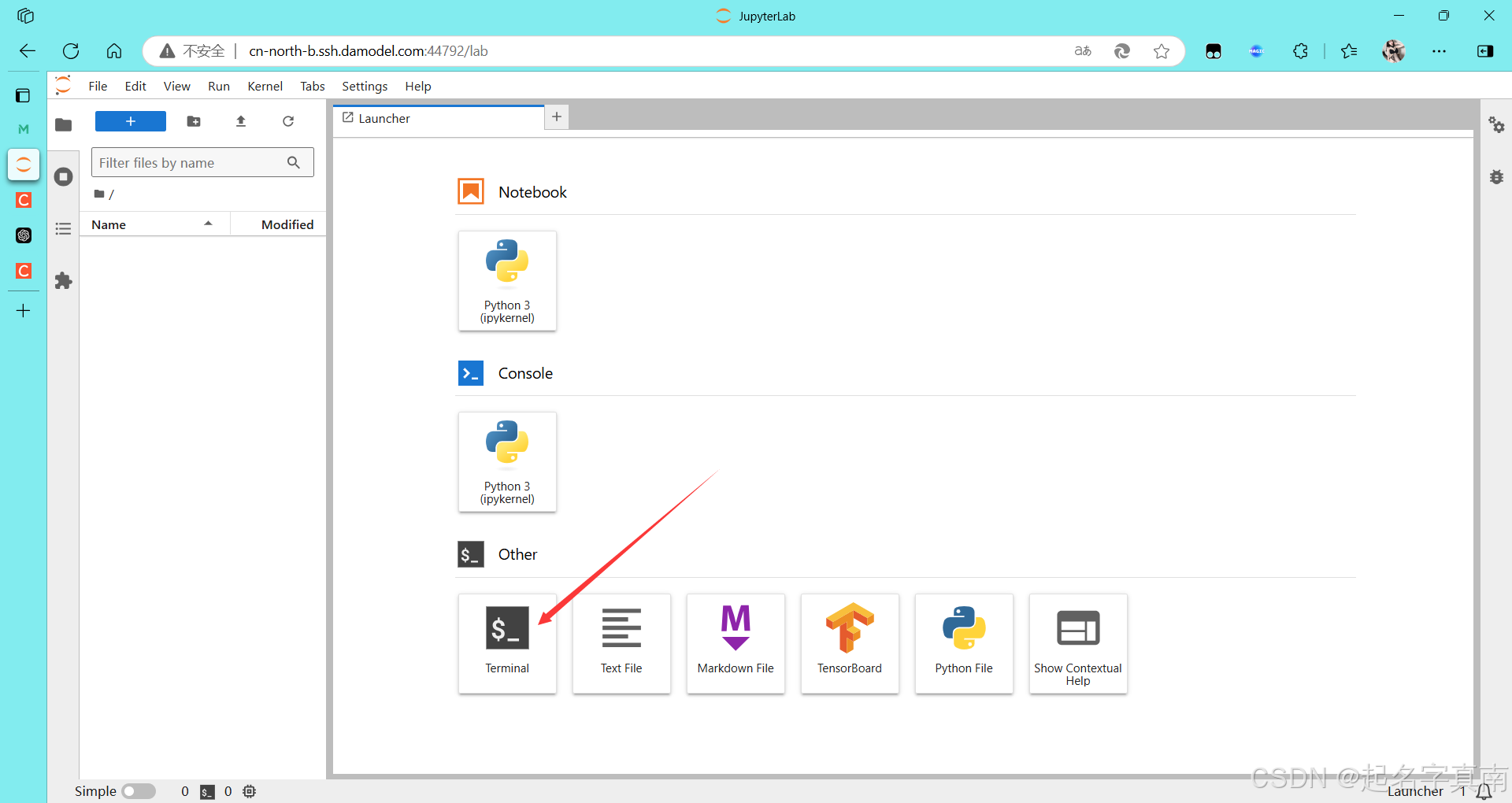1512x803 pixels.
Task: Click the browser profile avatar
Action: [x=1393, y=51]
